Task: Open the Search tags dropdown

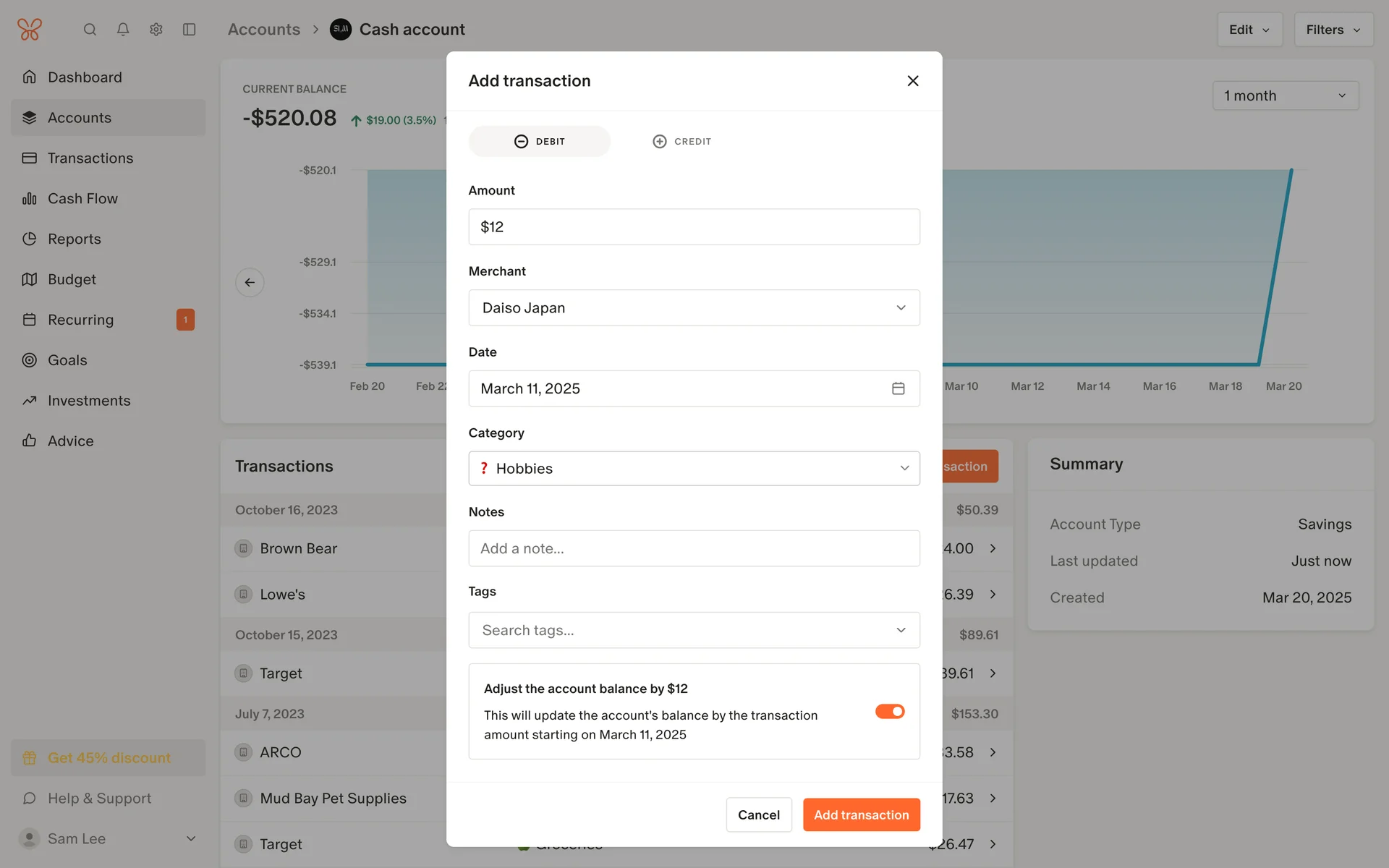Action: point(694,631)
